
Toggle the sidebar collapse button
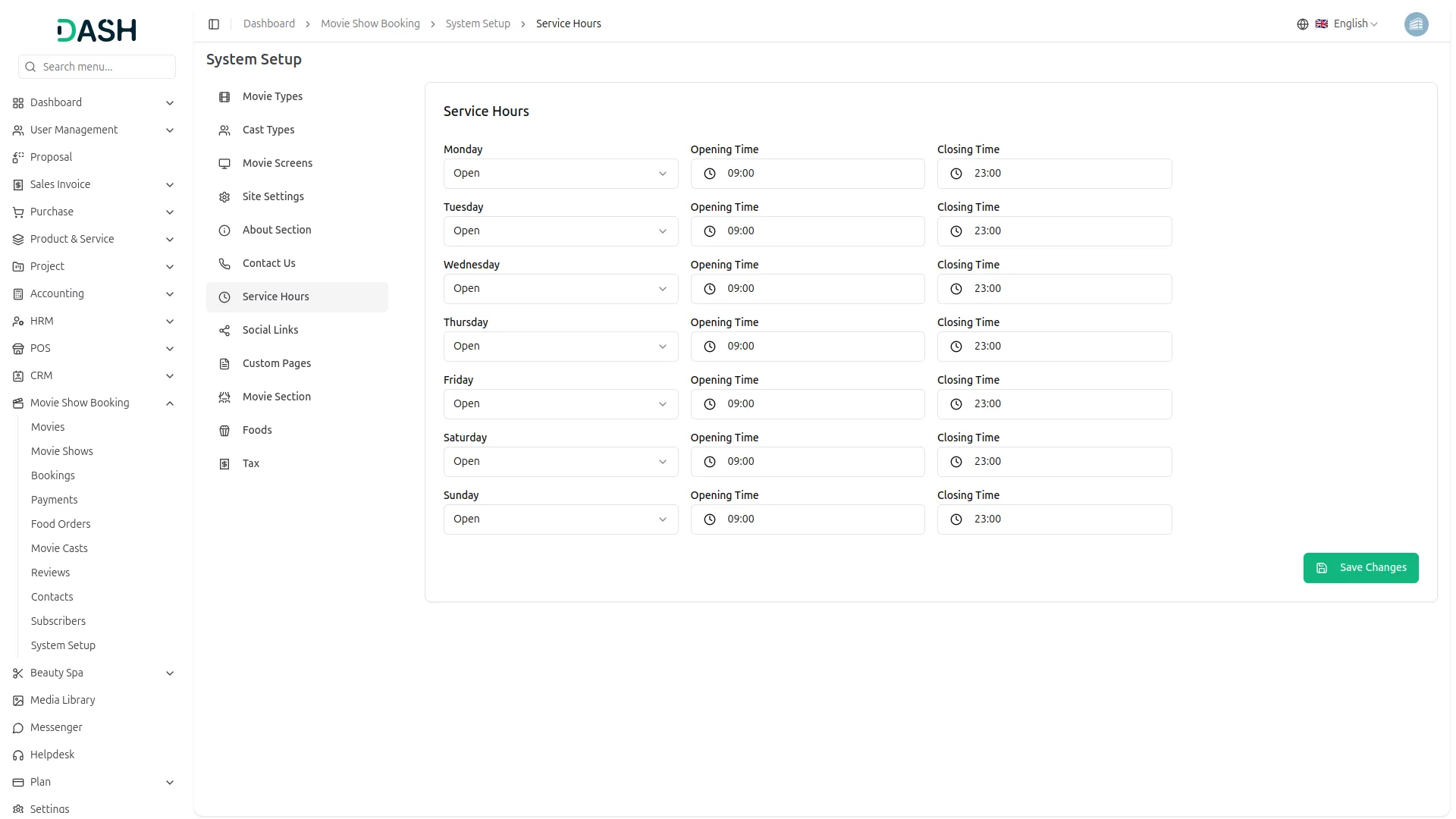pos(214,24)
